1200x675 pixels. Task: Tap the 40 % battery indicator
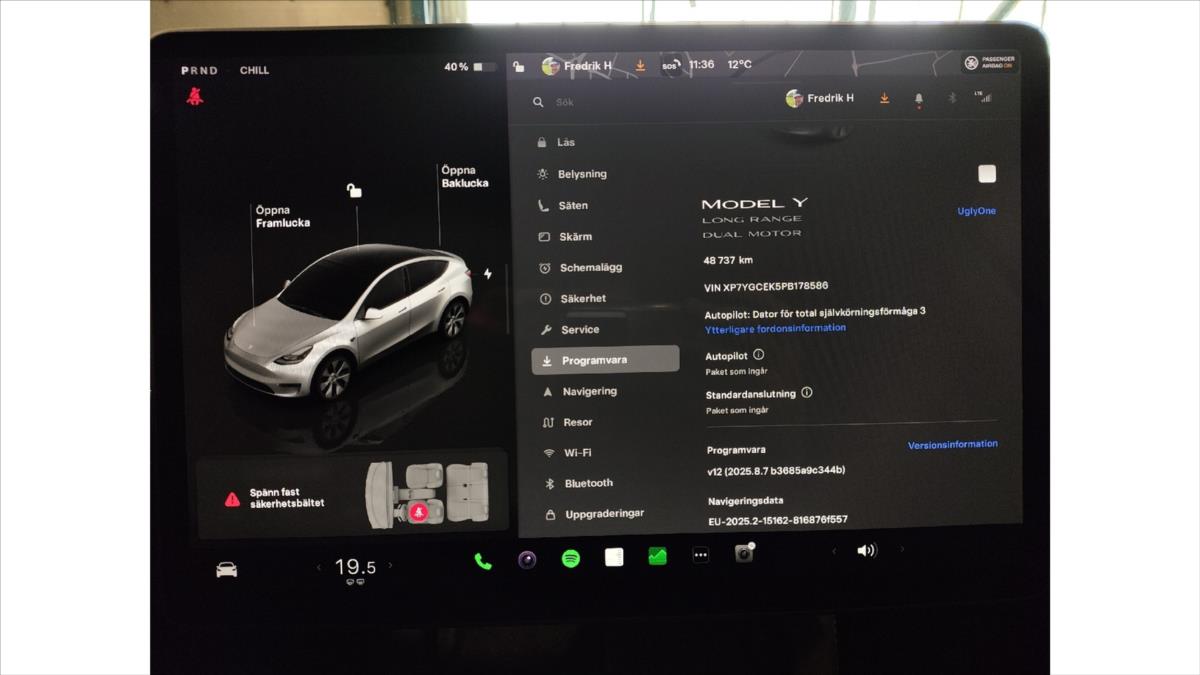470,67
